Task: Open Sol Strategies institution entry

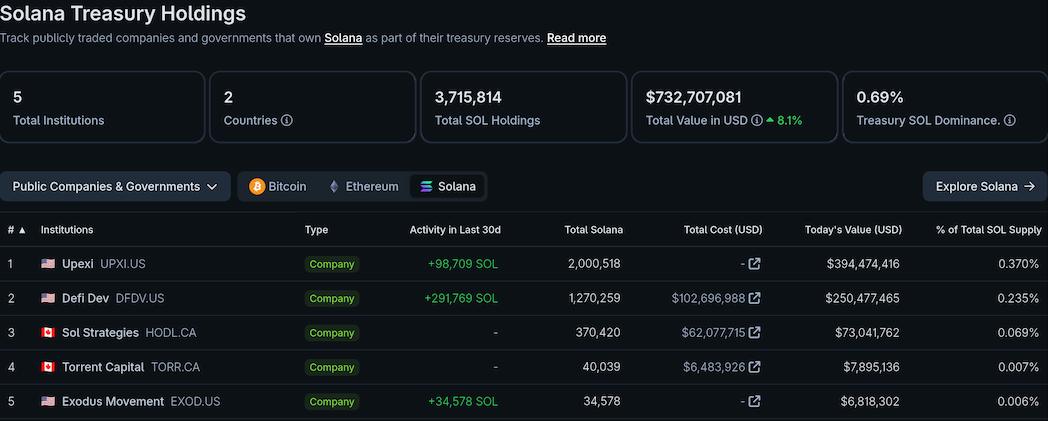Action: pyautogui.click(x=100, y=333)
